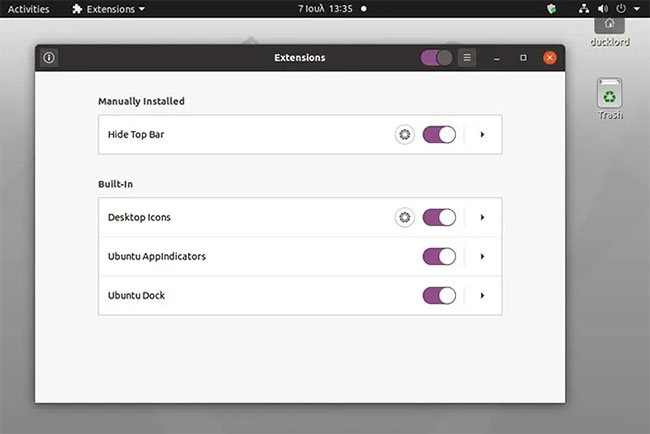Expand the Ubuntu Dock details arrow
Image resolution: width=650 pixels, height=434 pixels.
[x=482, y=296]
